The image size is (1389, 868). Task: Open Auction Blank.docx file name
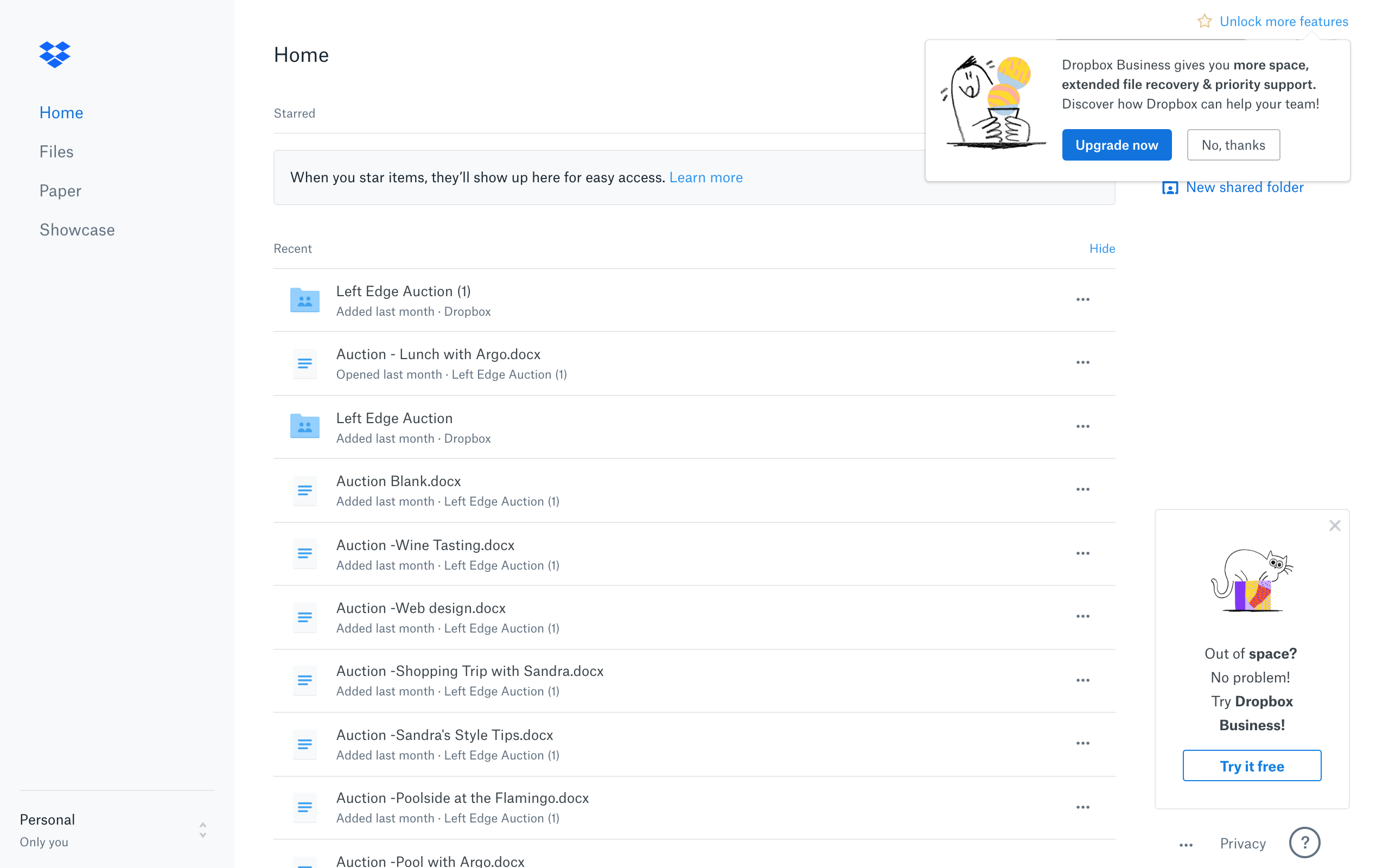[x=398, y=481]
